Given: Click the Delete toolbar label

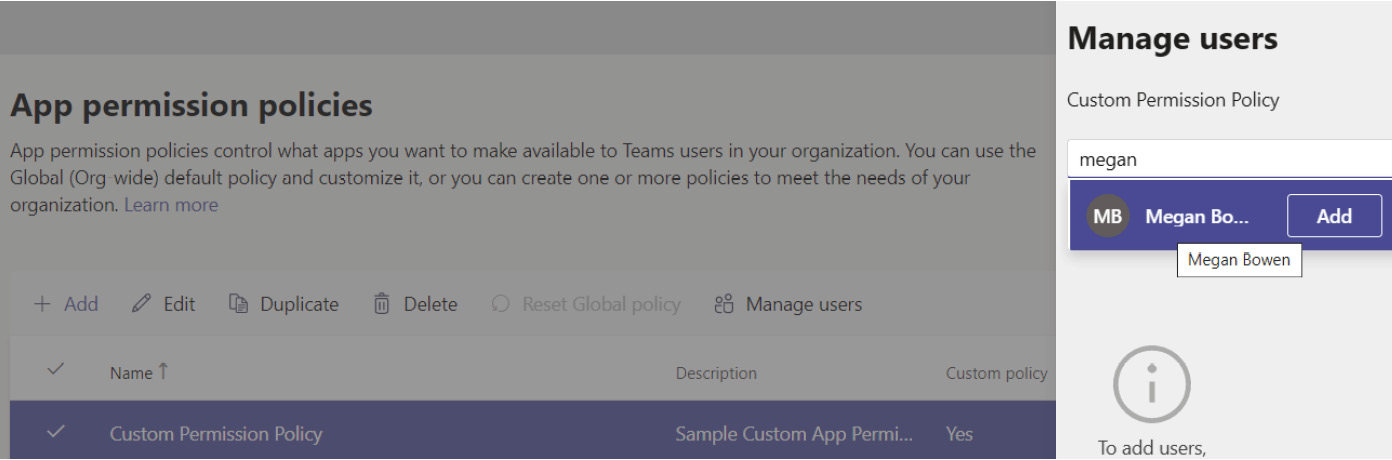Looking at the screenshot, I should [x=430, y=304].
